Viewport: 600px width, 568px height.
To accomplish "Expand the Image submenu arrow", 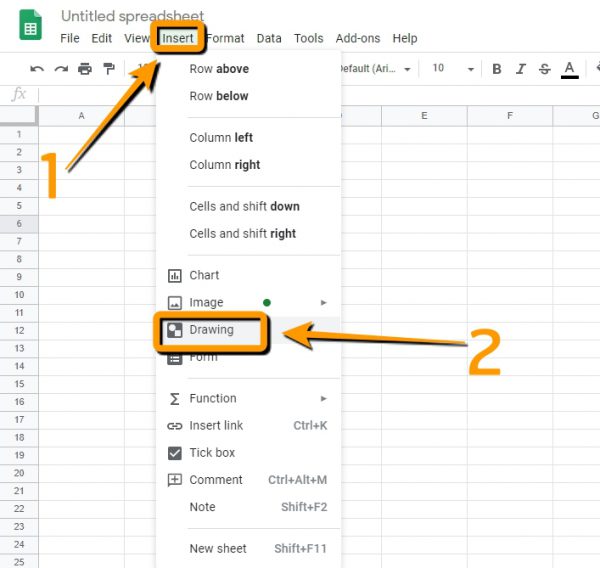I will tap(323, 303).
